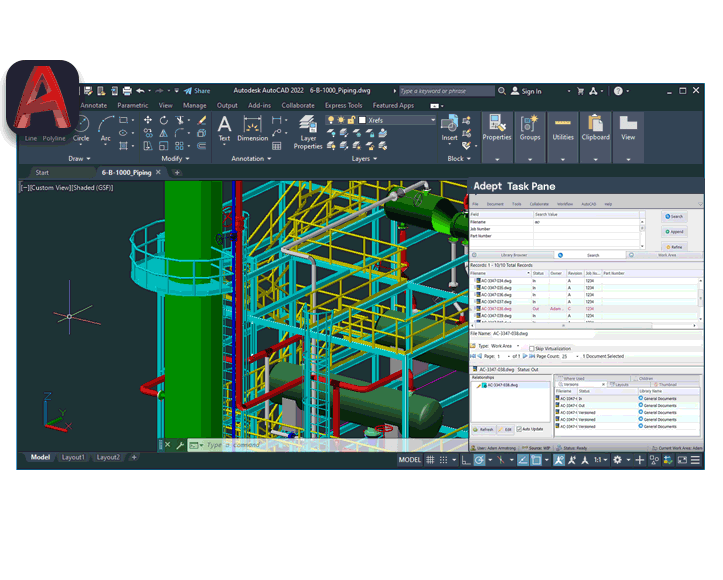Screen dimensions: 723x580
Task: Select the Text annotation tool
Action: coord(225,129)
